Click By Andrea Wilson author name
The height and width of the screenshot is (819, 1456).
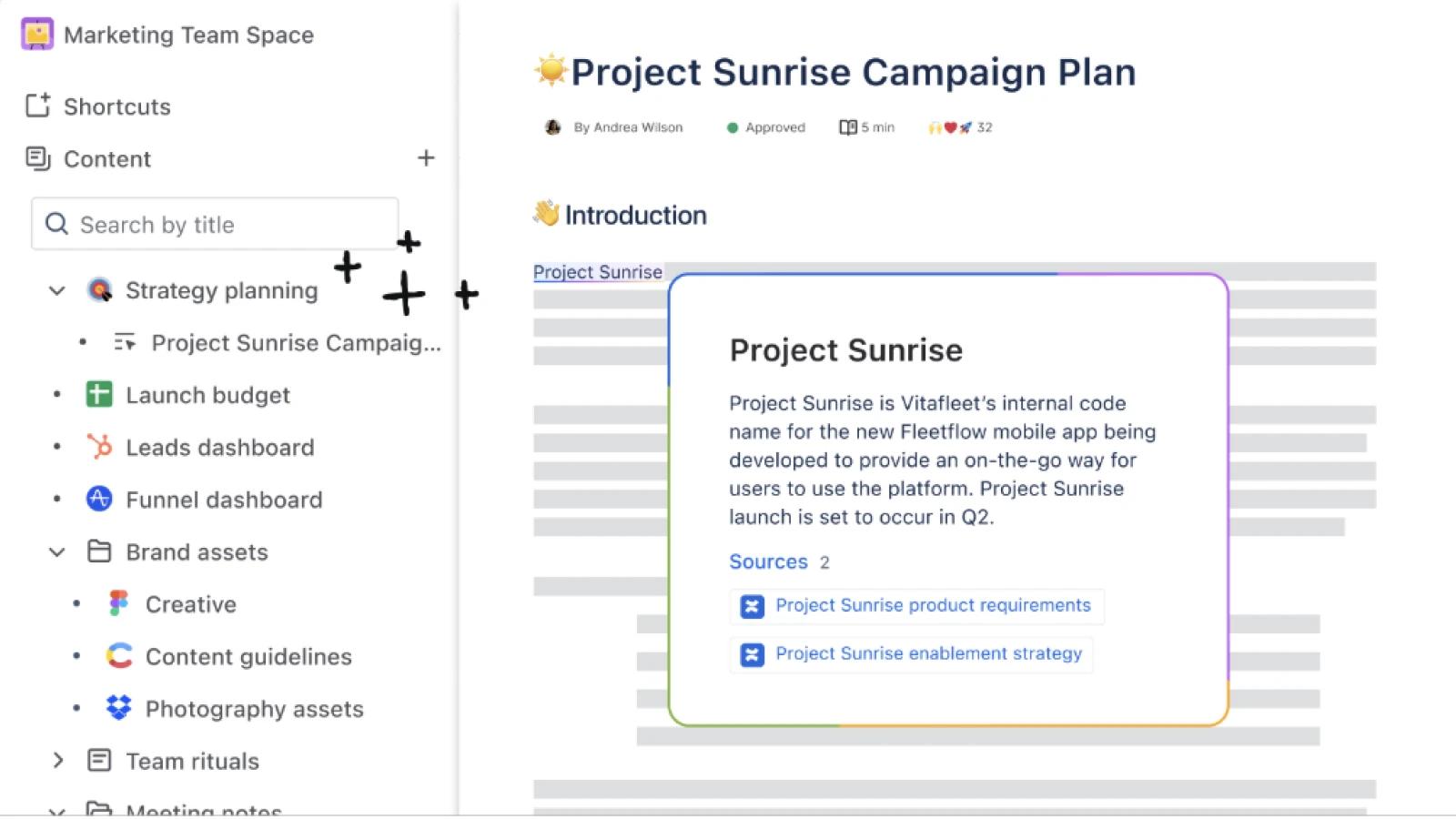click(x=628, y=127)
